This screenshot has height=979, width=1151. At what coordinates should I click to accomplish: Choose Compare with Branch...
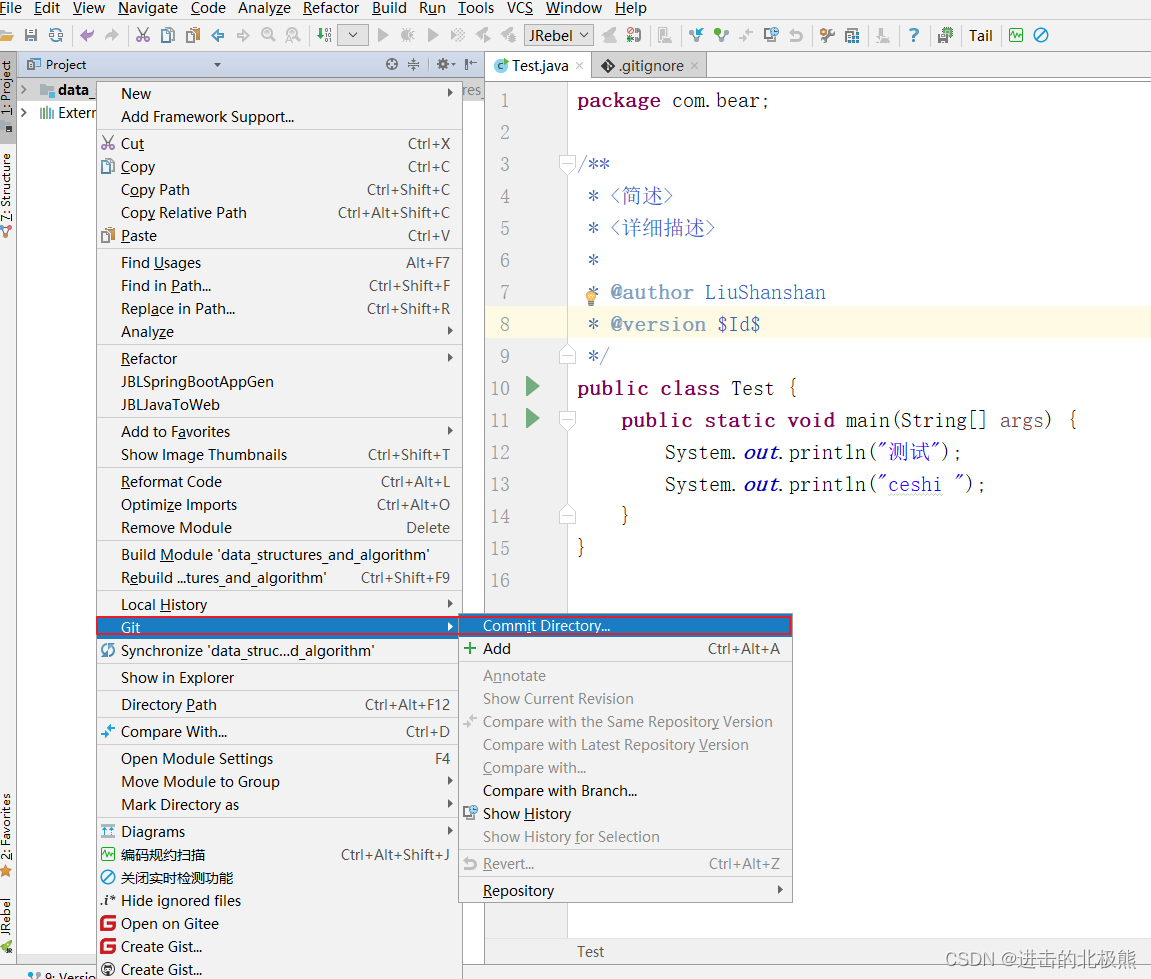coord(625,790)
